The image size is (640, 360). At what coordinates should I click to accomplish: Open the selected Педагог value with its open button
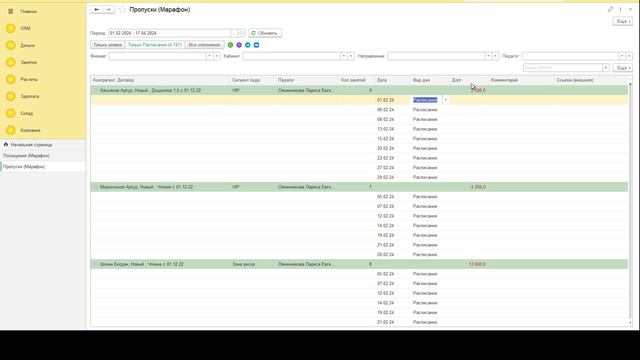[629, 56]
